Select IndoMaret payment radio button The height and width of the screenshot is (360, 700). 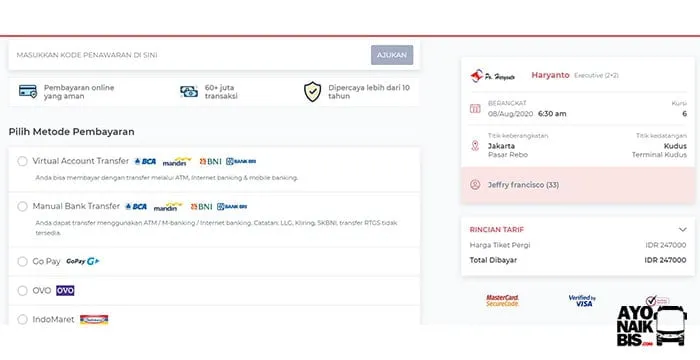22,319
